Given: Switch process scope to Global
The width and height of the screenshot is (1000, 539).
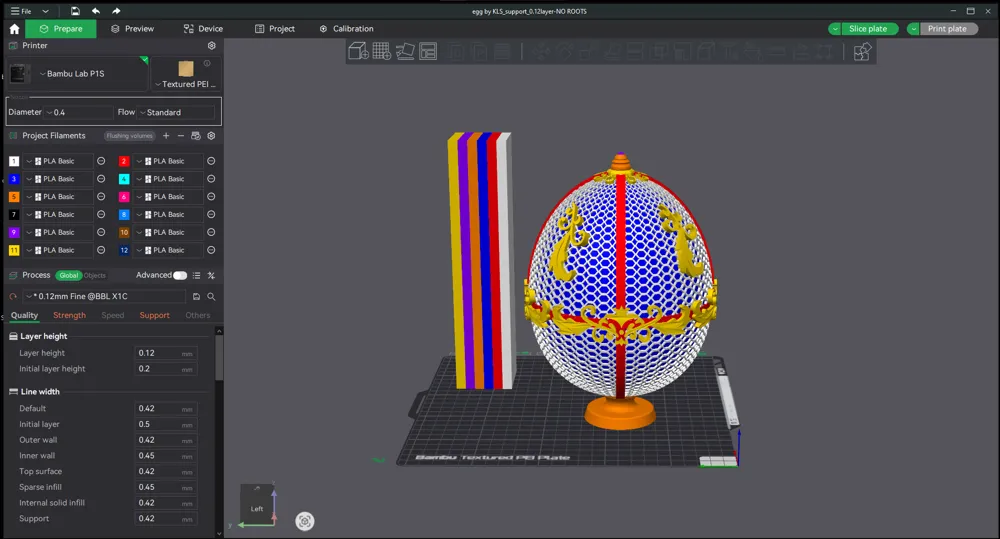Looking at the screenshot, I should 68,275.
